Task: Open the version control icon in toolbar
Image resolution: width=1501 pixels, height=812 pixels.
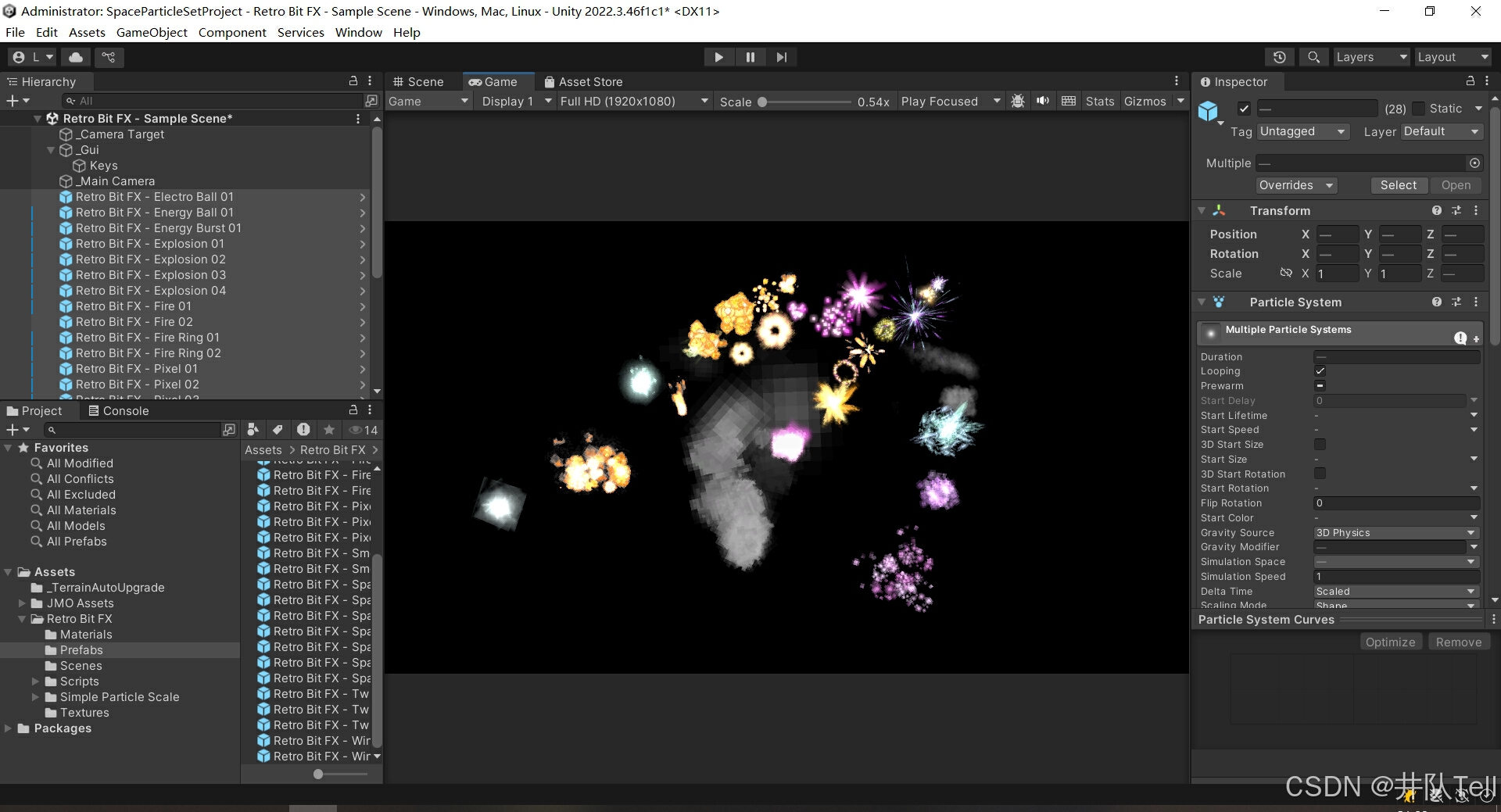Action: [109, 57]
